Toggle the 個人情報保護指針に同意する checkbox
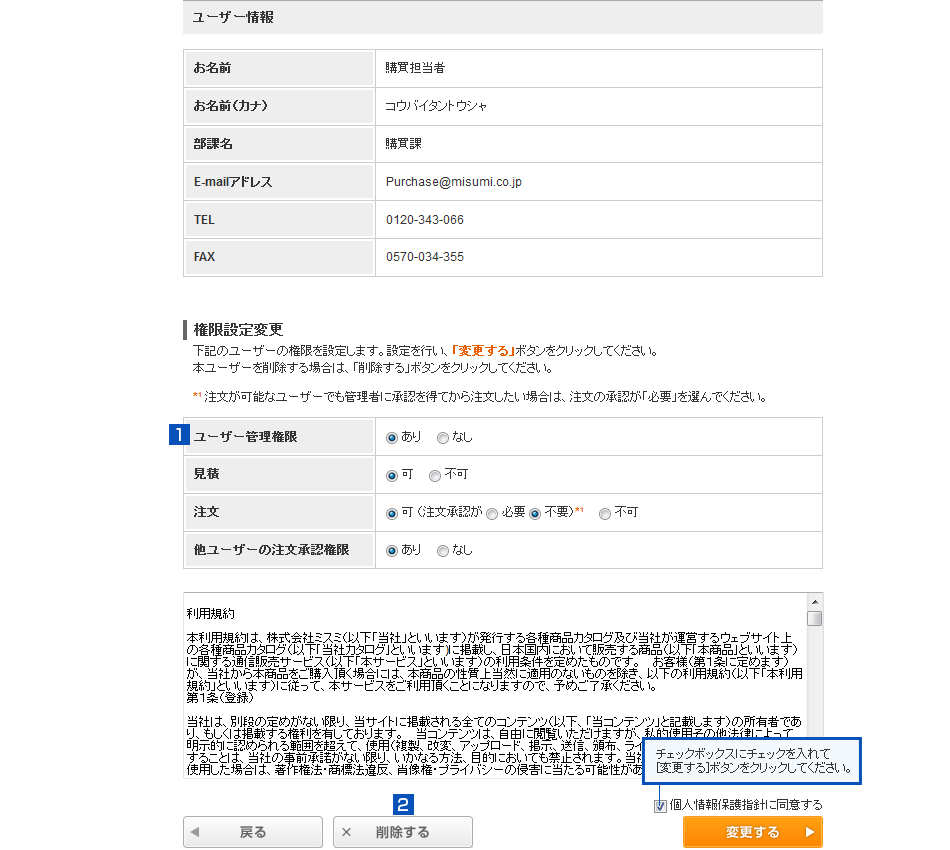 pos(660,806)
